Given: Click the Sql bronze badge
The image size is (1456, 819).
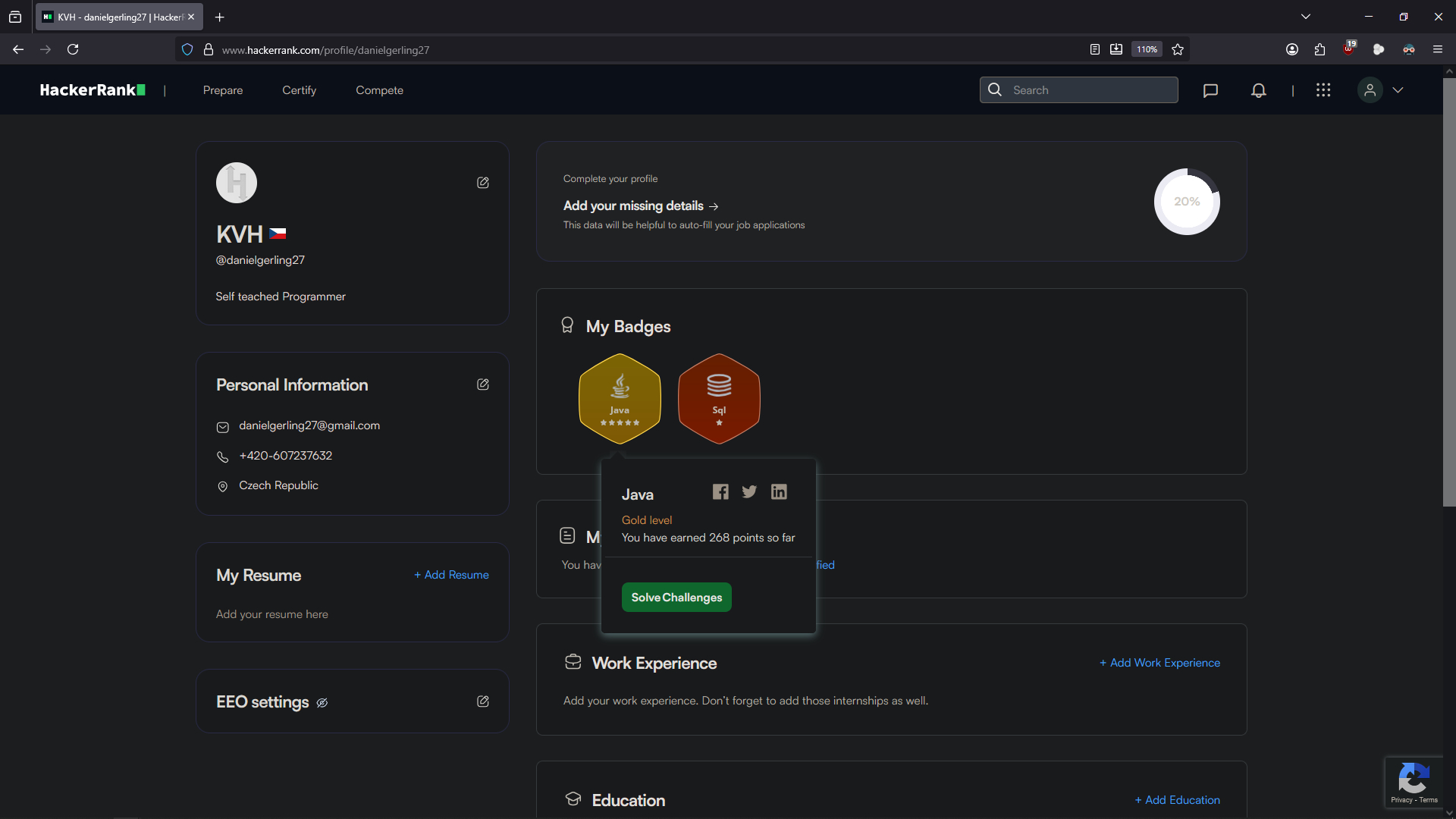Looking at the screenshot, I should 719,399.
